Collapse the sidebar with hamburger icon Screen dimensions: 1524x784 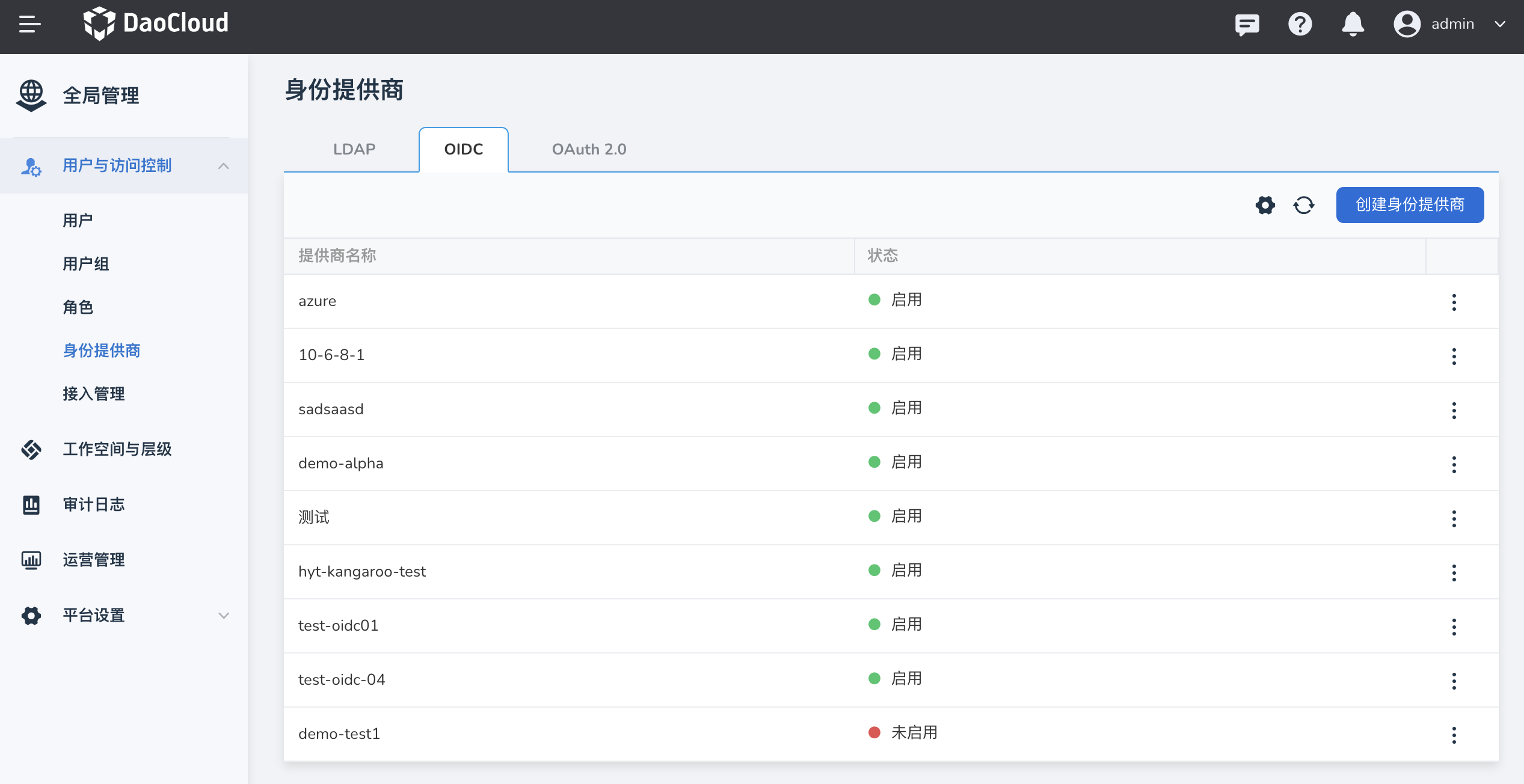click(29, 24)
